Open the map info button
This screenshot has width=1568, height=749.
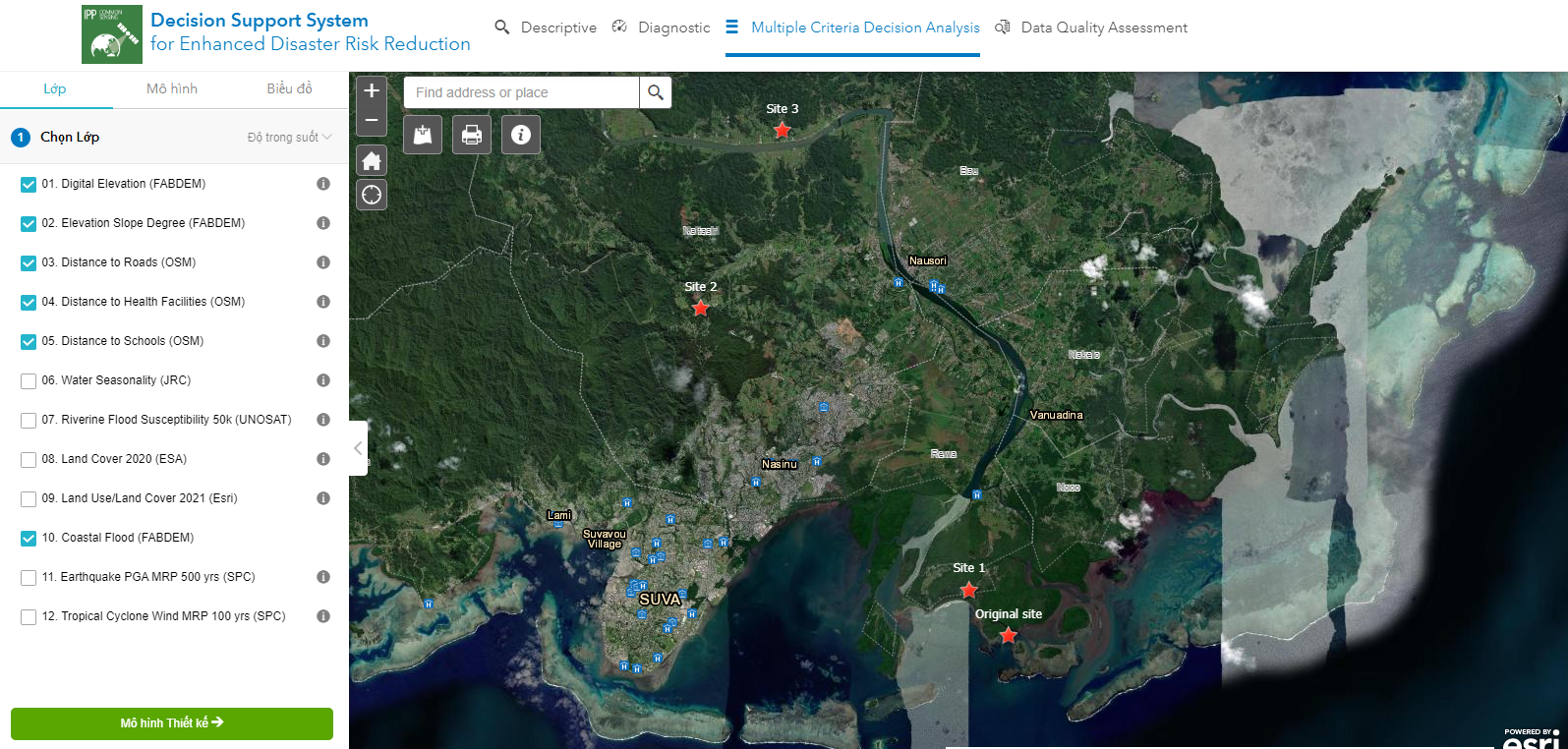point(521,135)
